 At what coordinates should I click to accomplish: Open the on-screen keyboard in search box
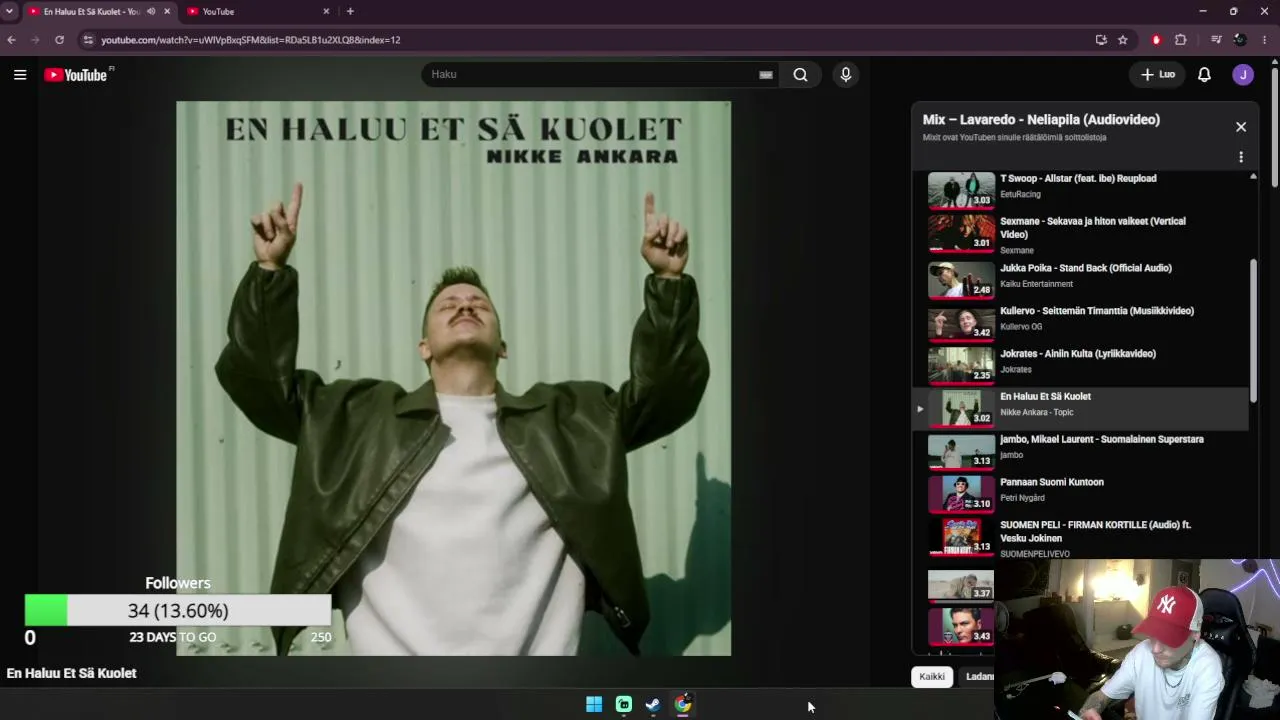point(766,75)
